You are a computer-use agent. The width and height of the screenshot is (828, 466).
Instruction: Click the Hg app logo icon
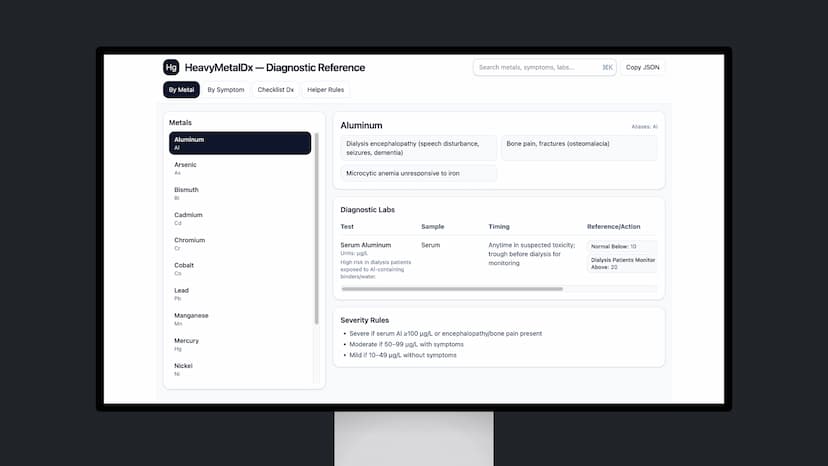(171, 67)
